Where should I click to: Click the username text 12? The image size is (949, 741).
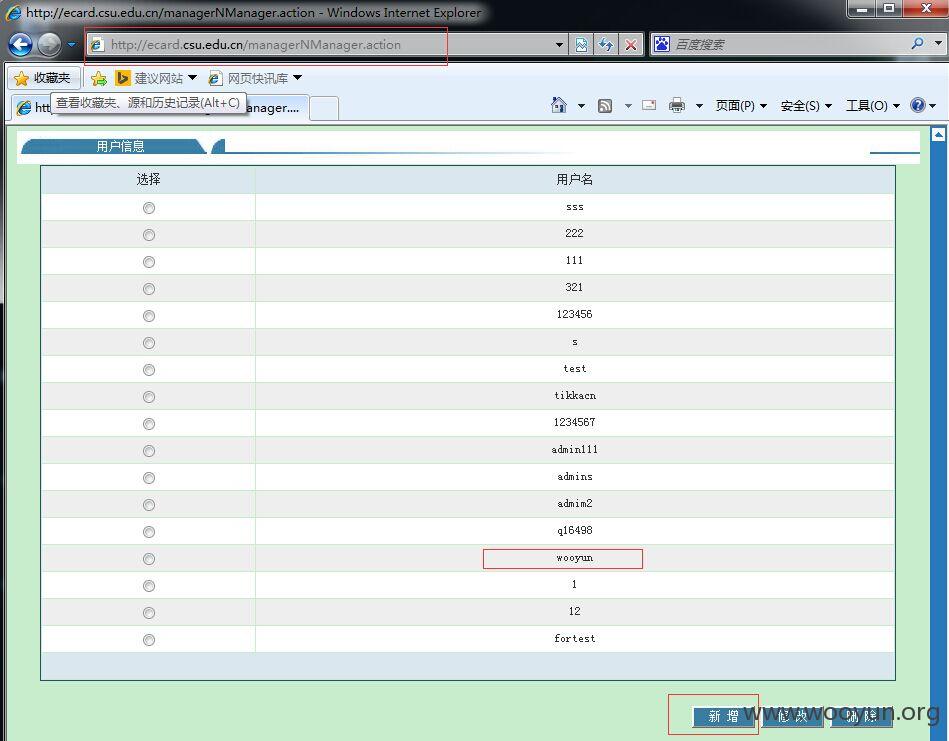coord(574,611)
